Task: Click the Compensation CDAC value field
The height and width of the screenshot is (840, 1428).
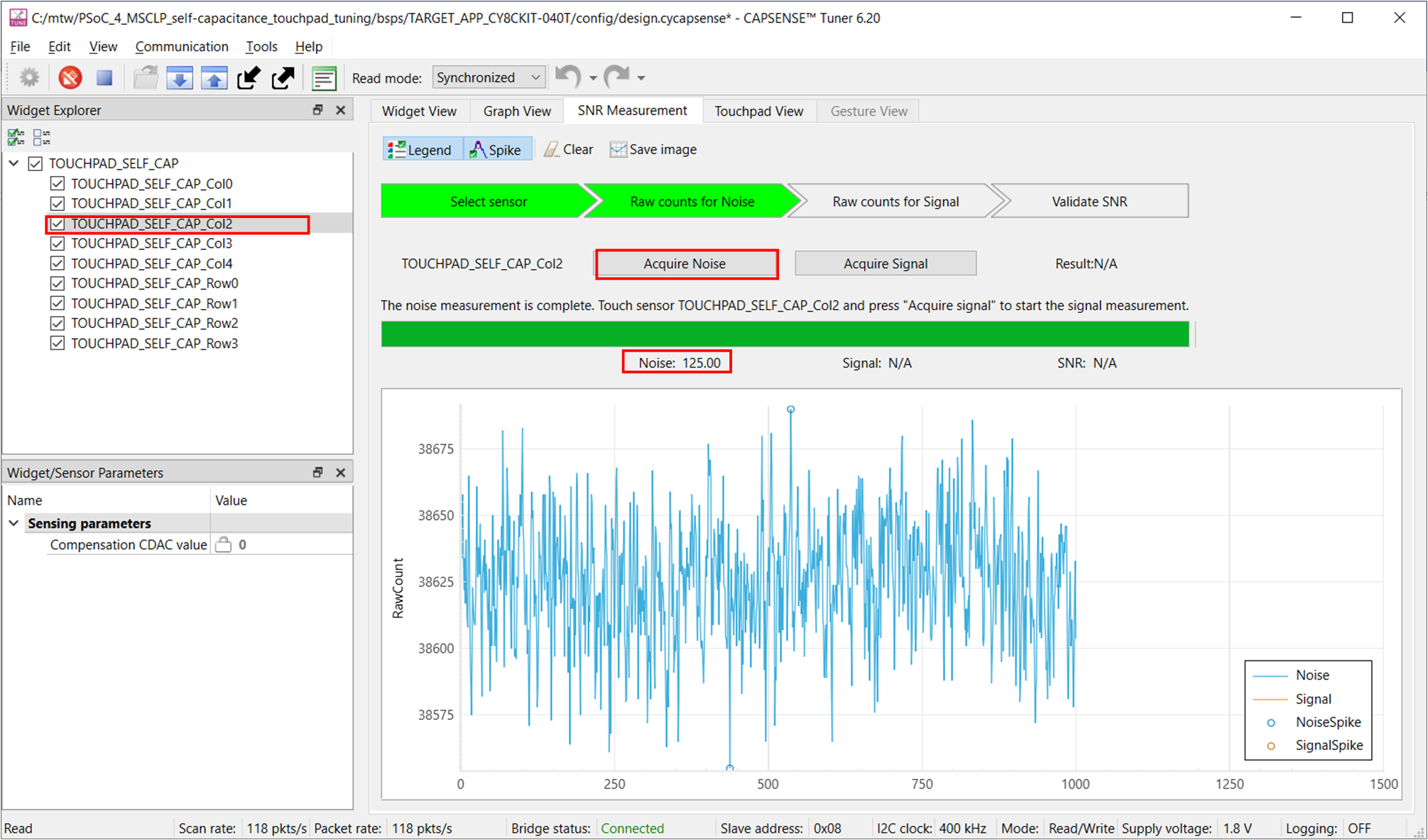Action: click(x=281, y=545)
